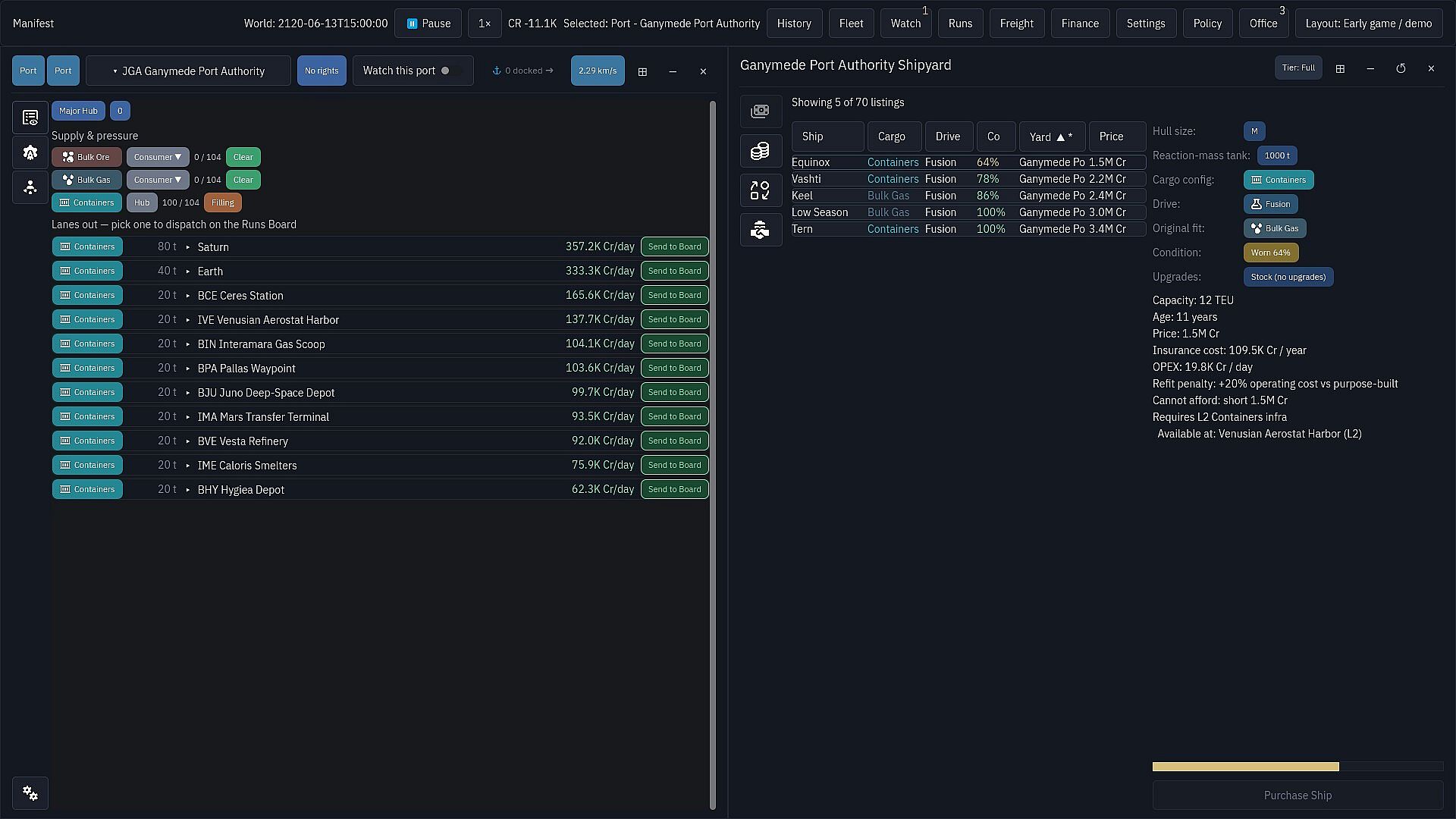Open the Consumer dropdown for Bulk Ore
The width and height of the screenshot is (1456, 819).
pos(158,157)
